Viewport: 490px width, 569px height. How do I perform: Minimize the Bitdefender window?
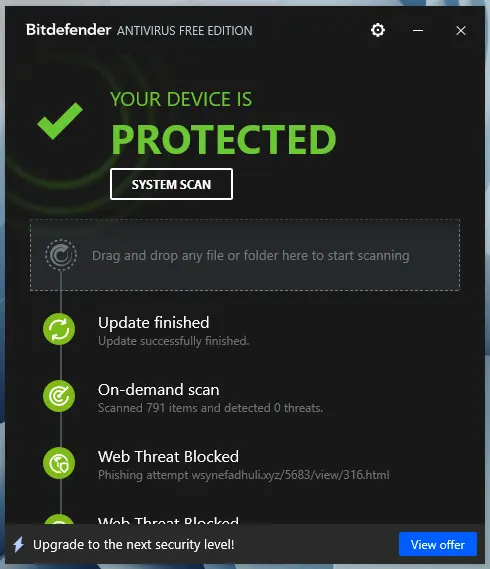[418, 30]
